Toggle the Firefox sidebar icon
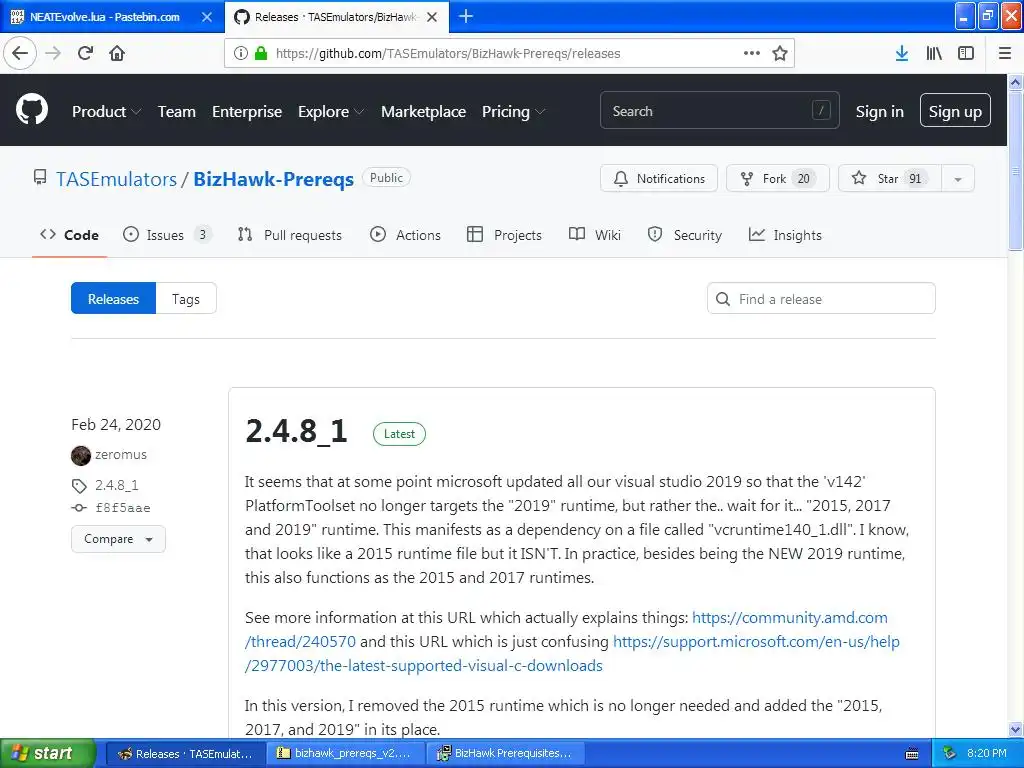The image size is (1024, 768). tap(966, 53)
